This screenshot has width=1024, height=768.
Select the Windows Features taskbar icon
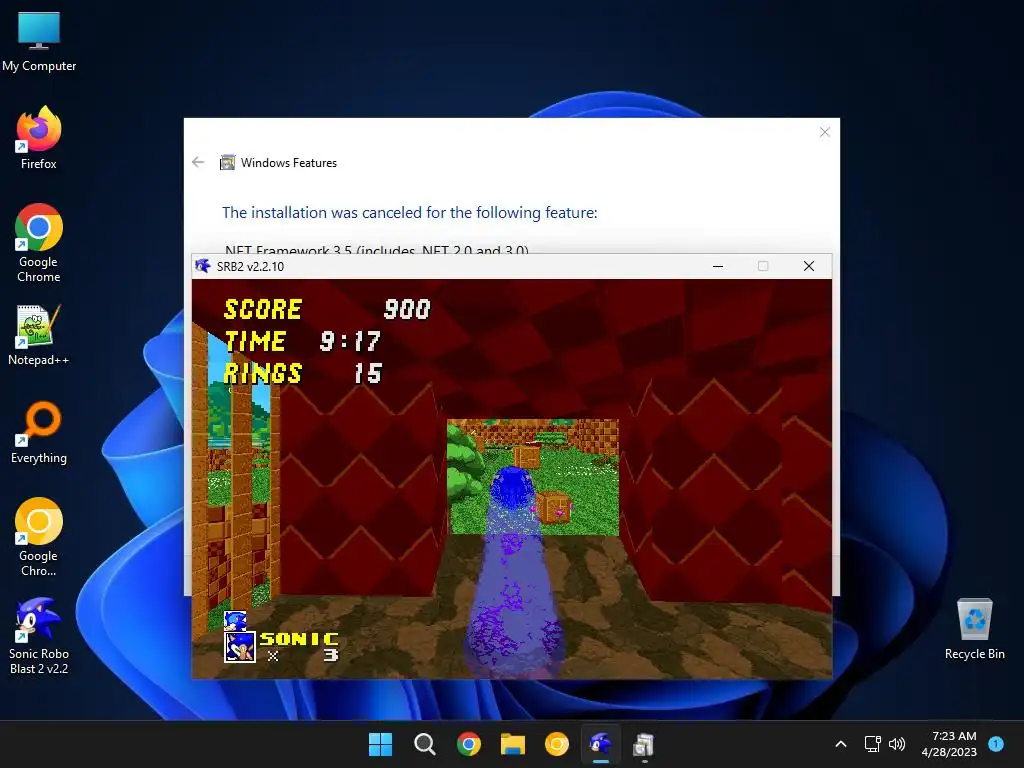coord(644,744)
